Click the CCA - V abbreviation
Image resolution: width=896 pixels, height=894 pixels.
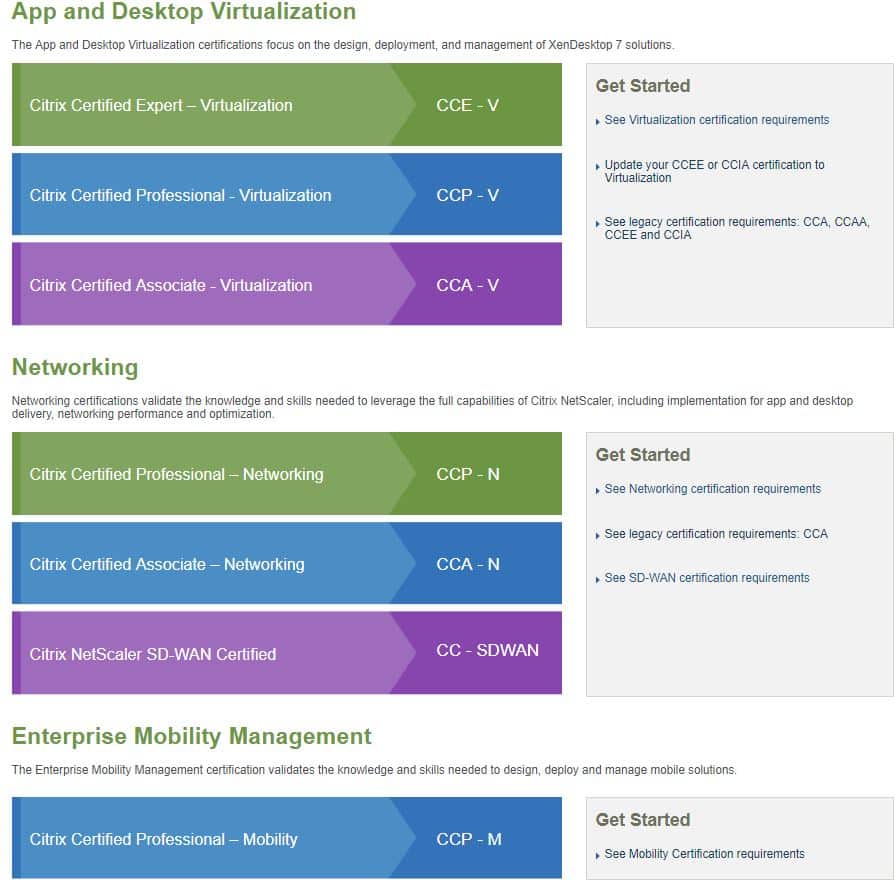point(467,285)
